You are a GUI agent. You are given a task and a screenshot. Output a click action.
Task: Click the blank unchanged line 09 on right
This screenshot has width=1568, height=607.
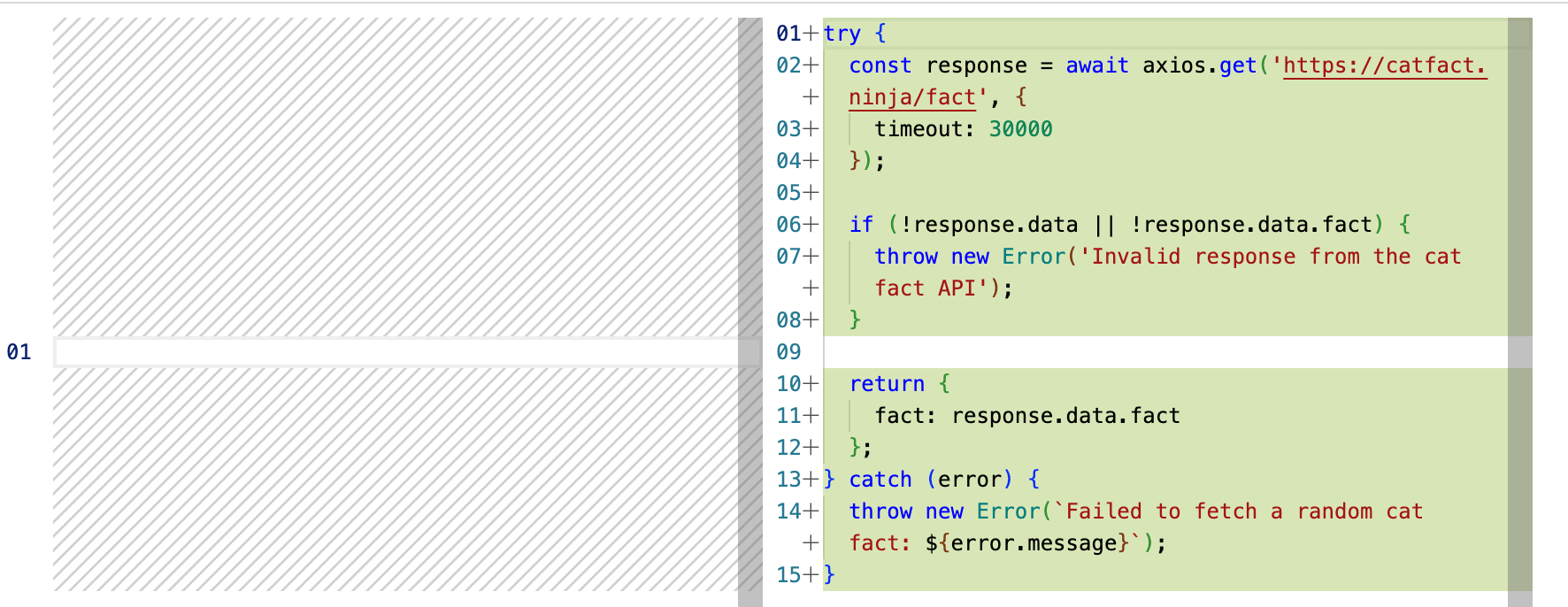pos(1165,352)
